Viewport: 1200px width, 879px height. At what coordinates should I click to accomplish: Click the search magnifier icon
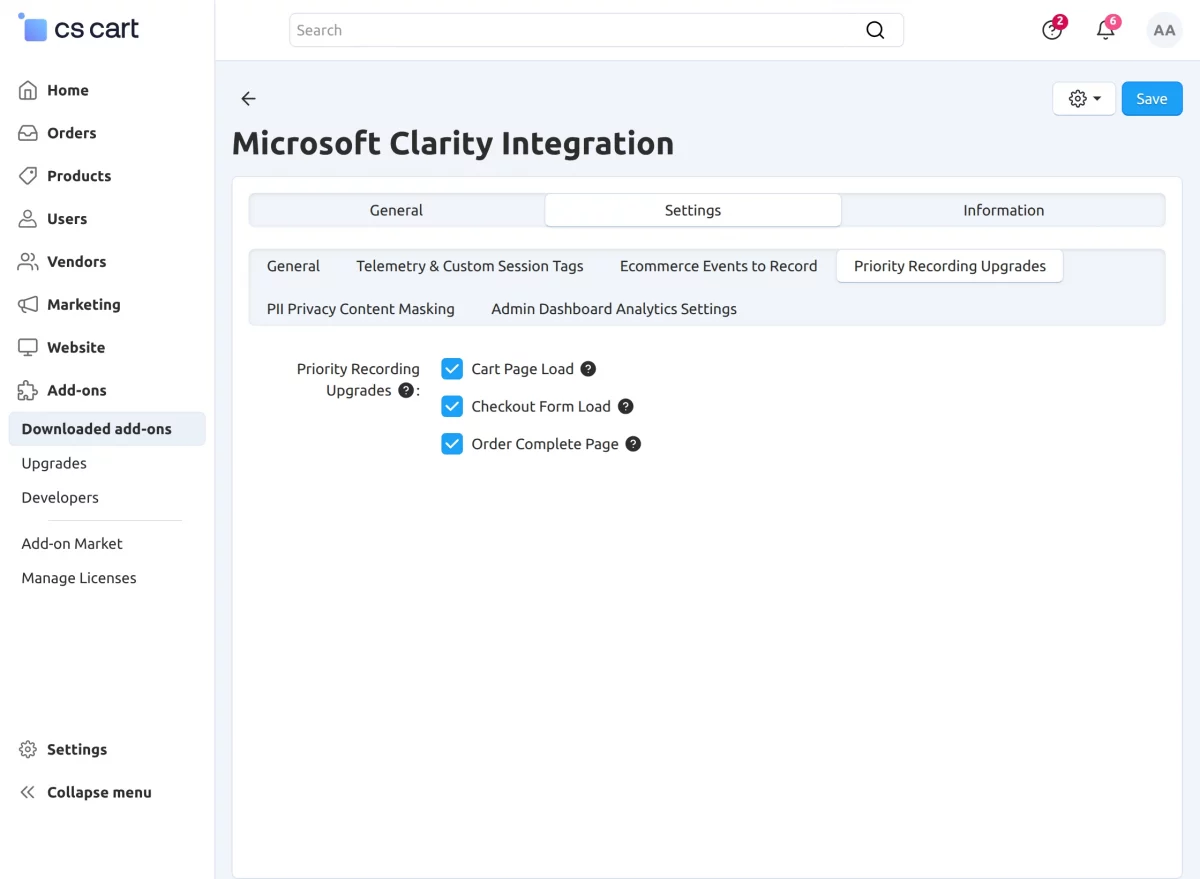(875, 30)
